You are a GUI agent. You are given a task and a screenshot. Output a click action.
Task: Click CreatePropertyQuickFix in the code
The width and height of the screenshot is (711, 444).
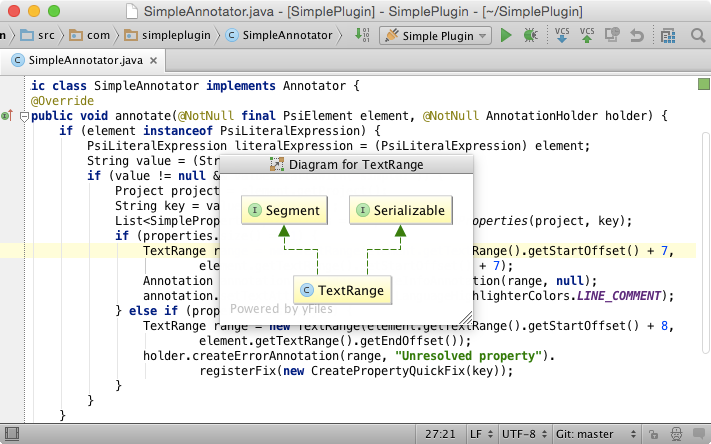(390, 371)
